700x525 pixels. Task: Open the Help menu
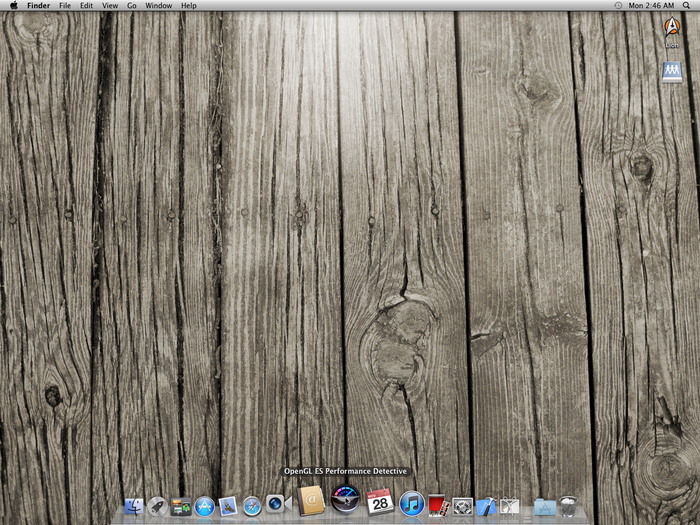(188, 5)
